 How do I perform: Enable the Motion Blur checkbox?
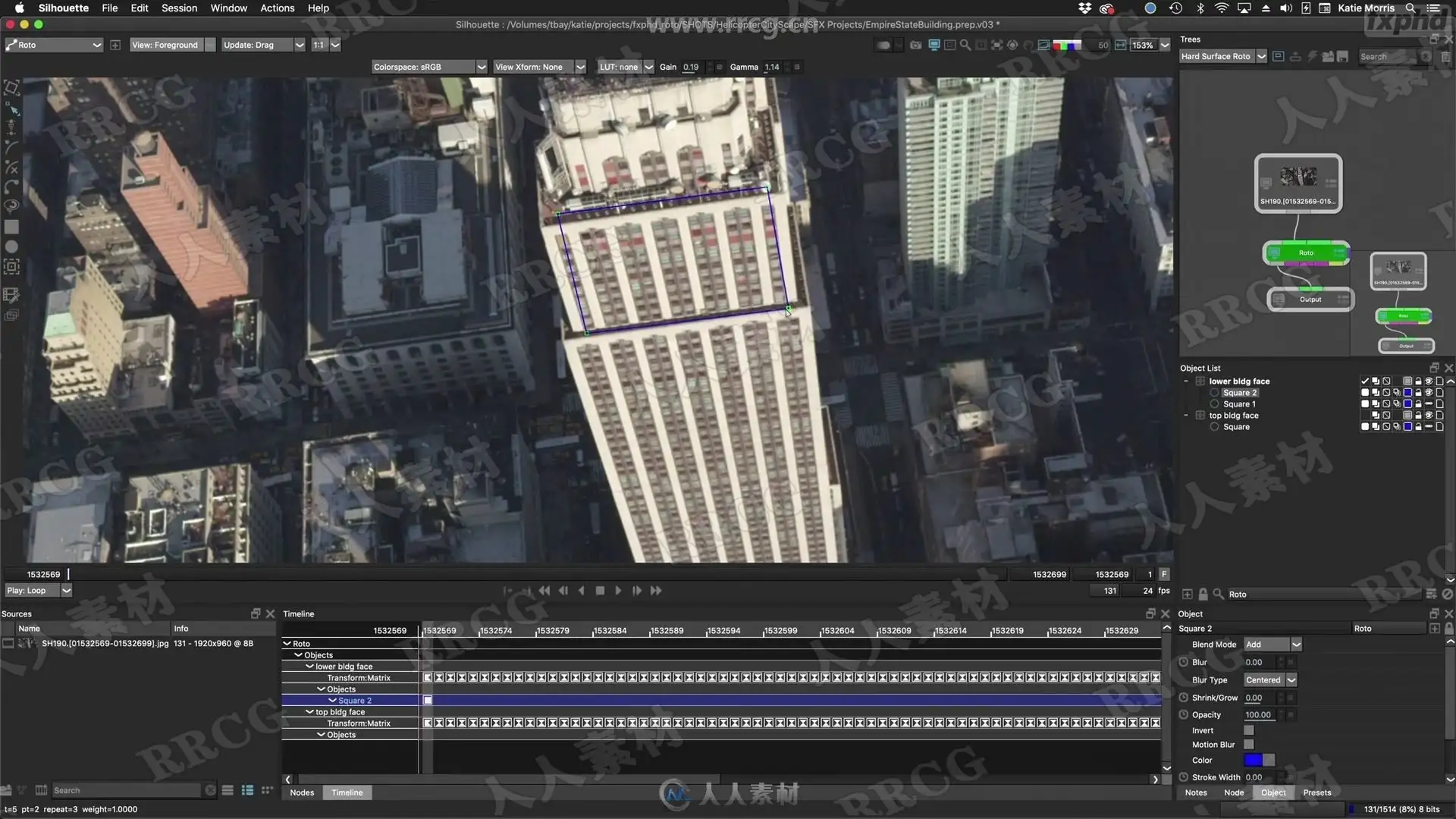(1248, 745)
